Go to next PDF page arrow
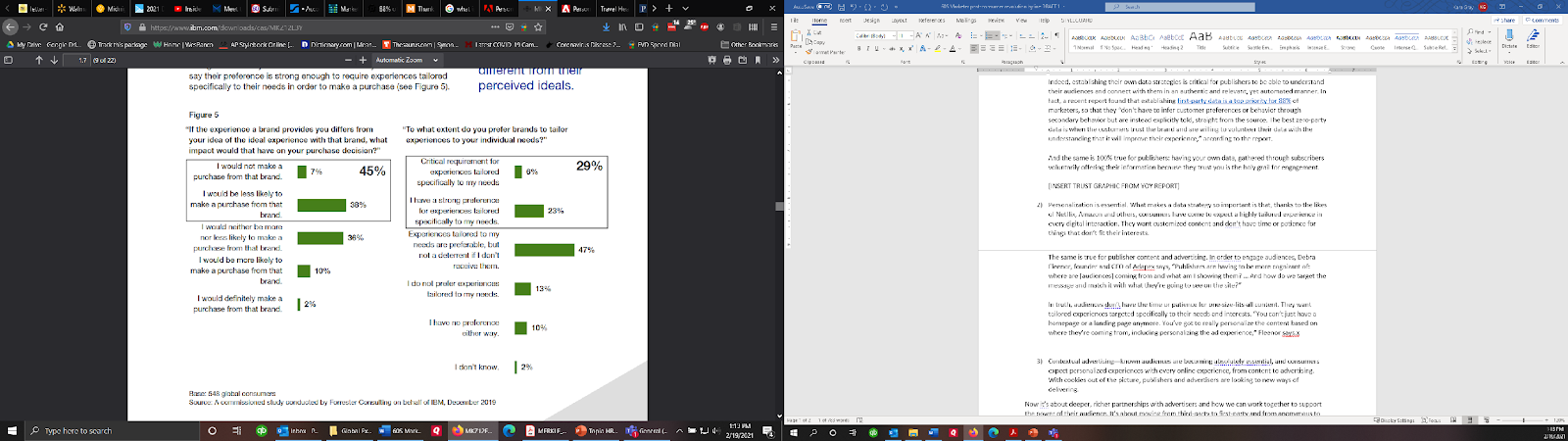The image size is (1568, 441). pos(54,60)
